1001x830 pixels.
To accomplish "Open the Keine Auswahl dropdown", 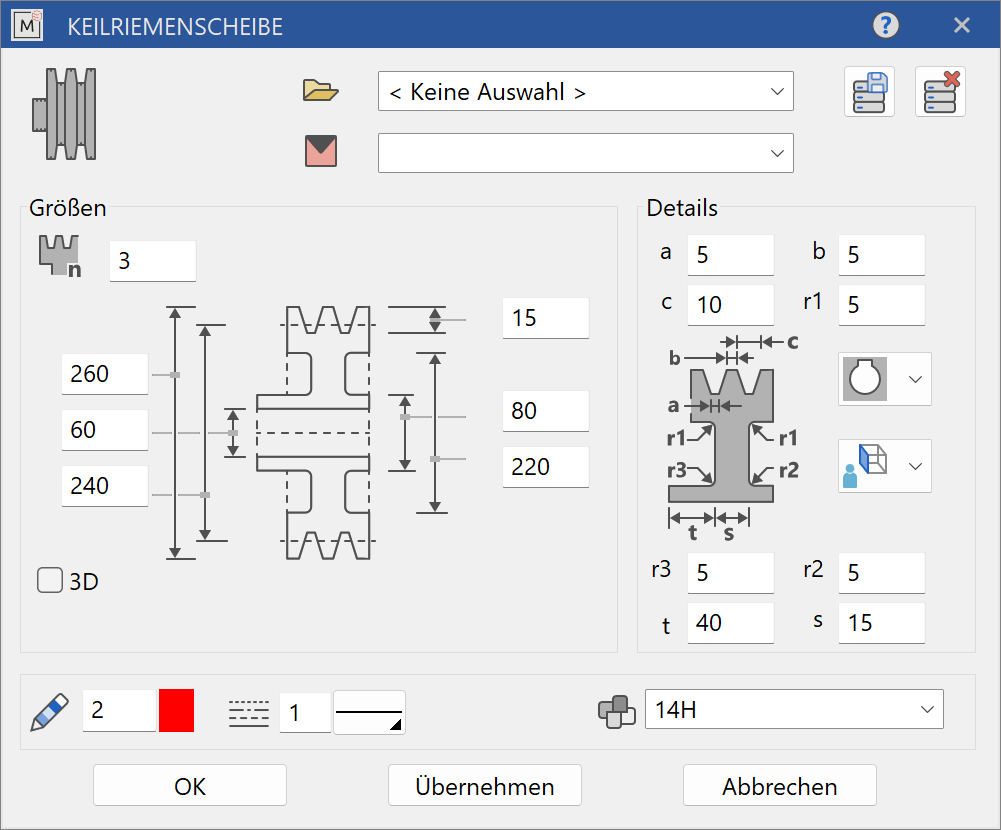I will point(585,91).
